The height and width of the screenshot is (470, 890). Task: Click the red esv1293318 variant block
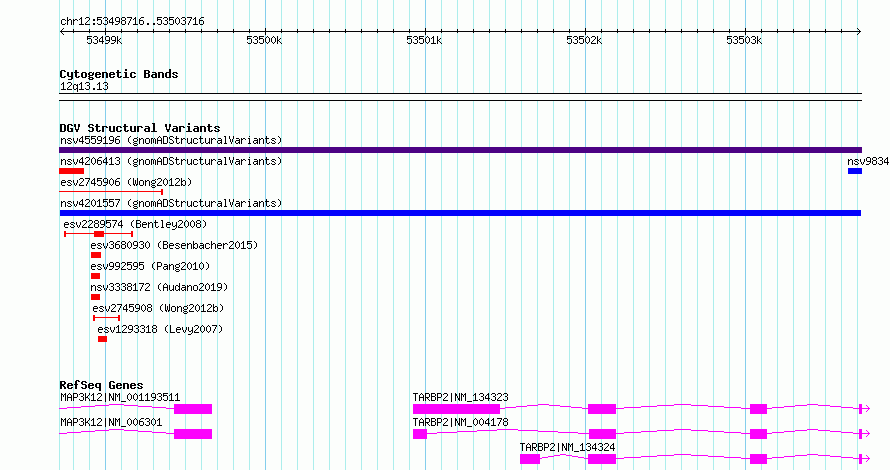(102, 339)
